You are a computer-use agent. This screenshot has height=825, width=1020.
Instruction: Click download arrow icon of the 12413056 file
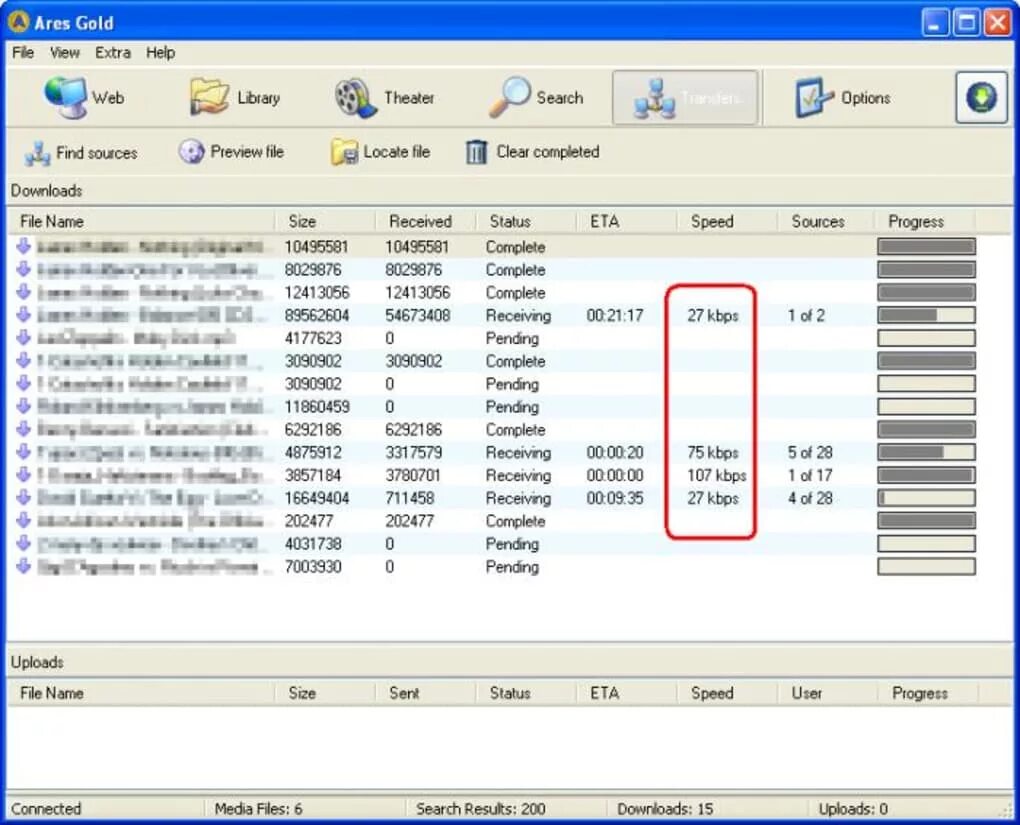(23, 291)
